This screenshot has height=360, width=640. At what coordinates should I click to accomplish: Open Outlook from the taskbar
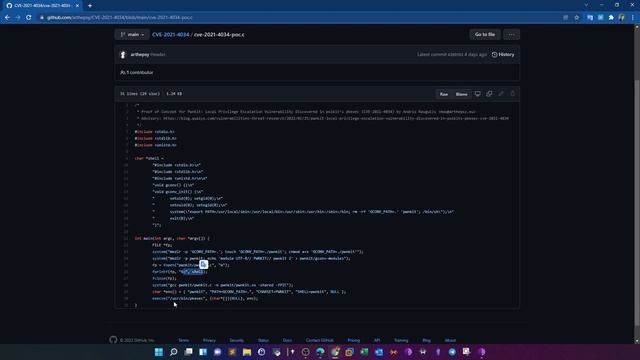coord(379,352)
